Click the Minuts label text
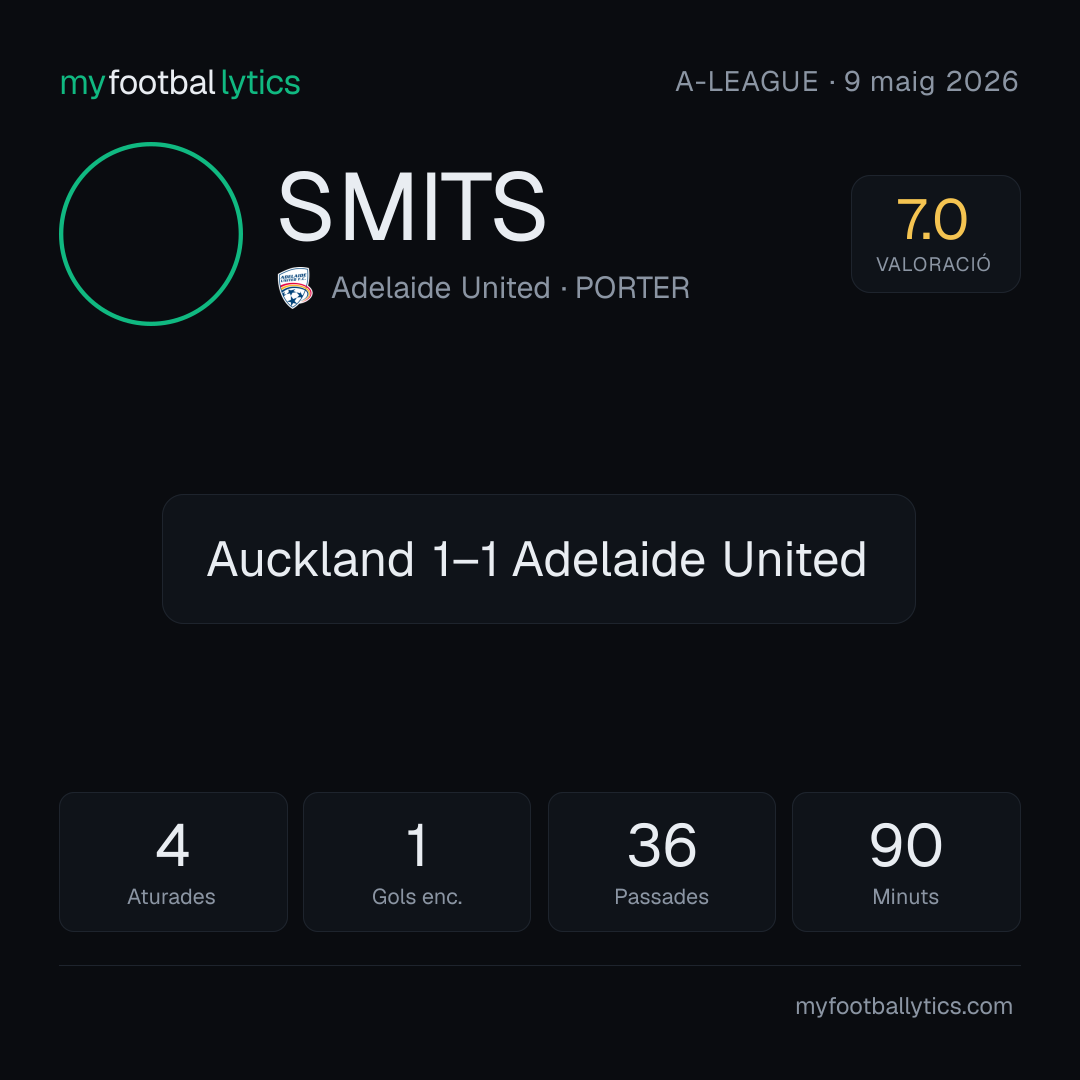1080x1080 pixels. [x=906, y=897]
